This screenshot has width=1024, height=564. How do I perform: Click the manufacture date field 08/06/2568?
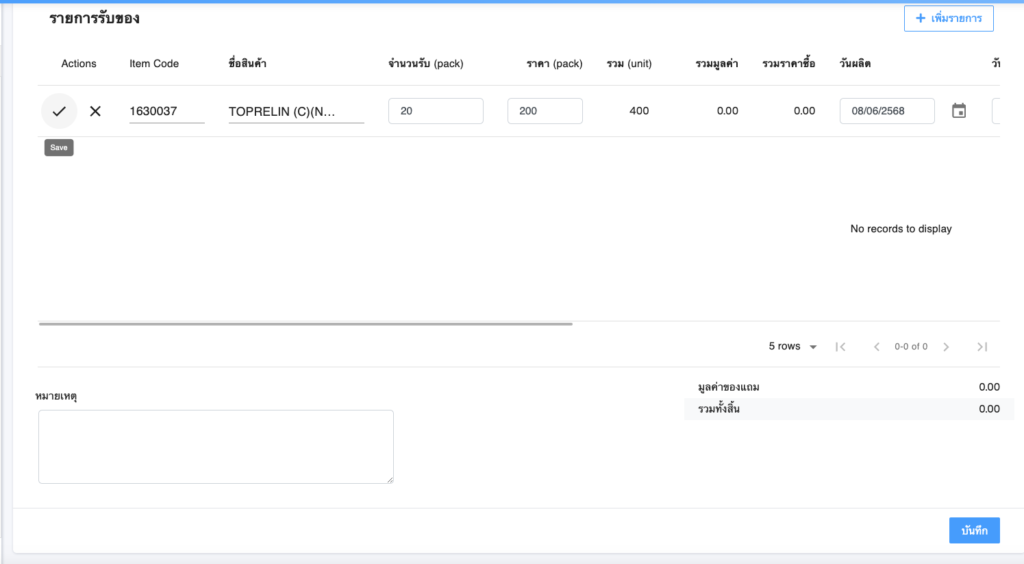pyautogui.click(x=886, y=111)
